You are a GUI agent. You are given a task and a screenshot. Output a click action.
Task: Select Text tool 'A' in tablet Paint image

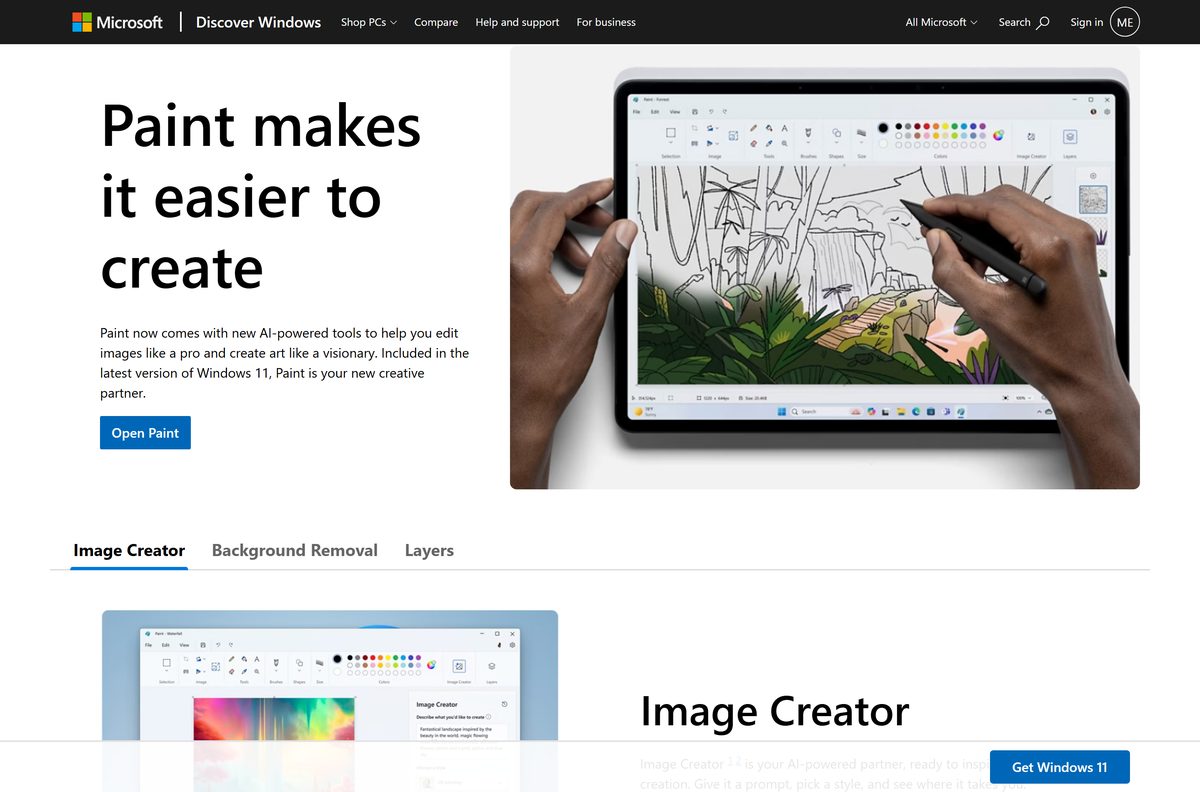click(785, 128)
